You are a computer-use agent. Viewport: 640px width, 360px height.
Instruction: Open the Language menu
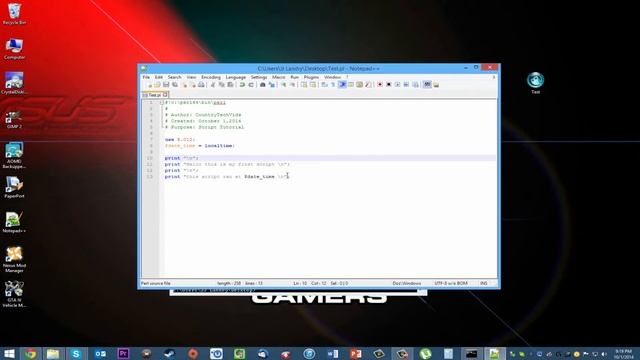tap(236, 77)
